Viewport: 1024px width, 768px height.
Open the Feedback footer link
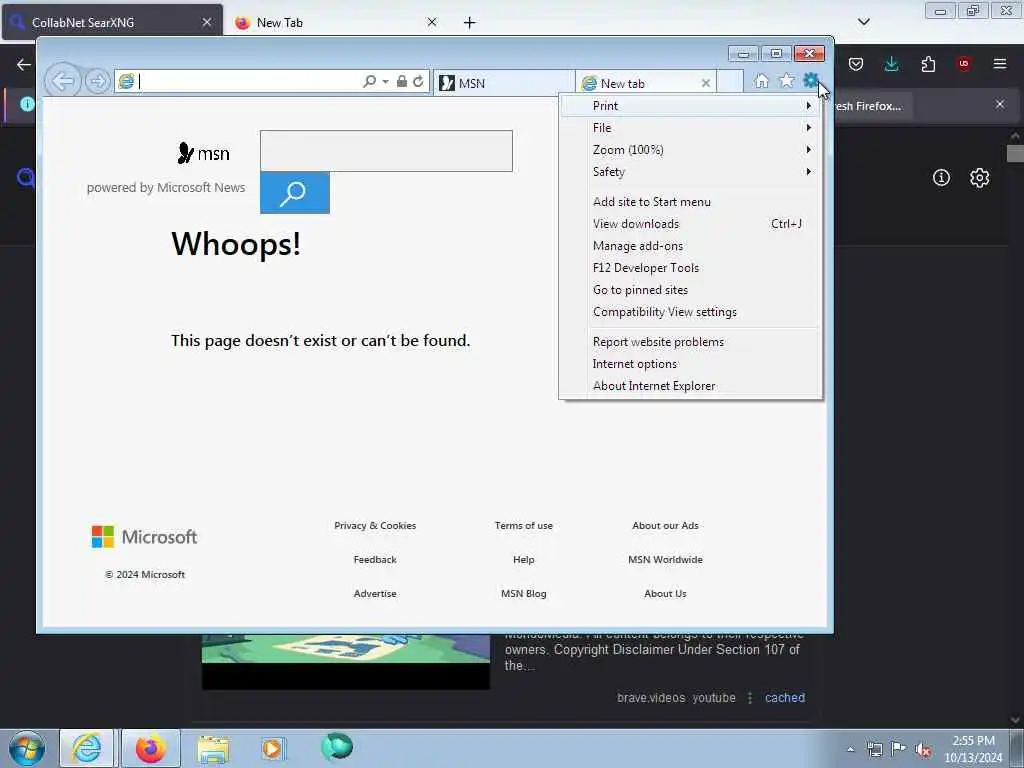tap(375, 560)
